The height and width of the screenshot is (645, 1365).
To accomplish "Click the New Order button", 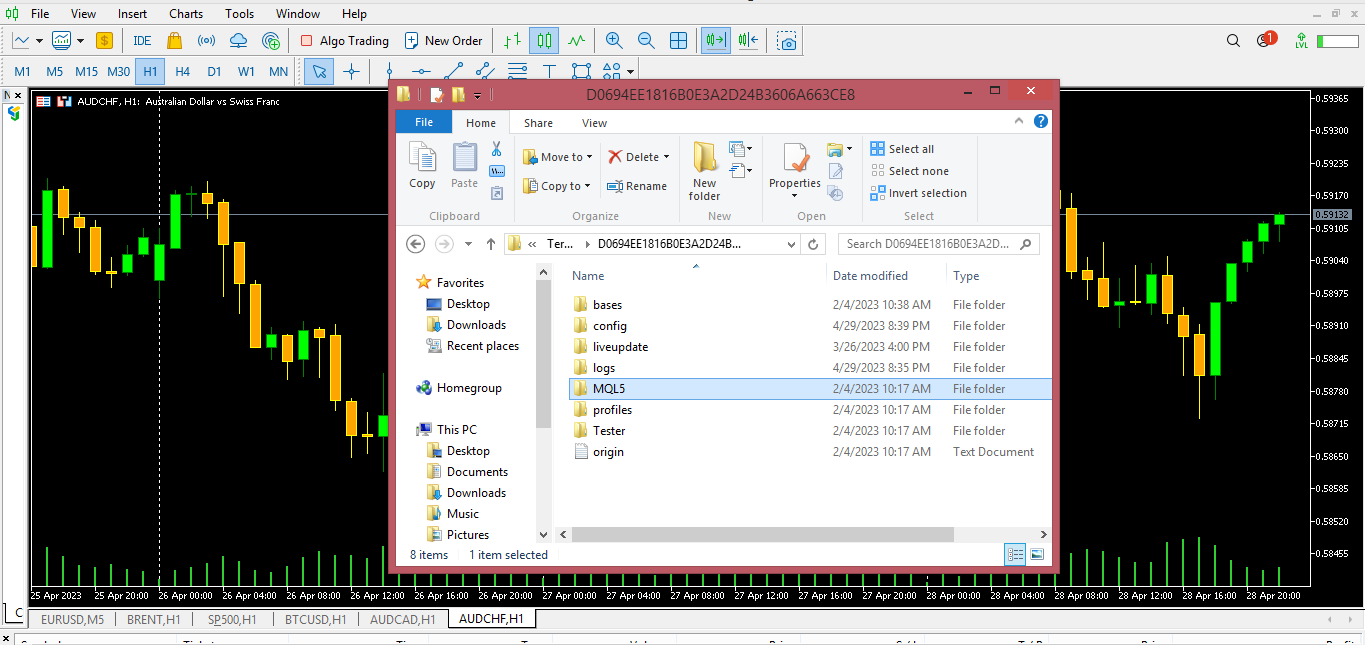I will pos(443,41).
